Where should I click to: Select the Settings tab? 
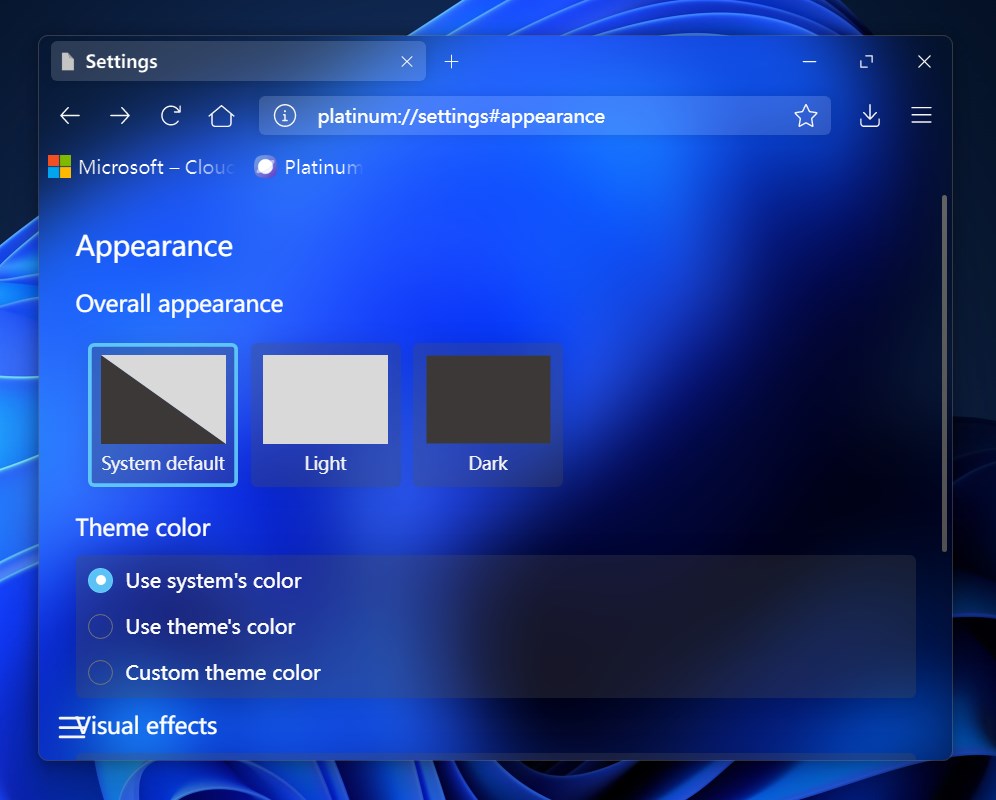pos(238,61)
